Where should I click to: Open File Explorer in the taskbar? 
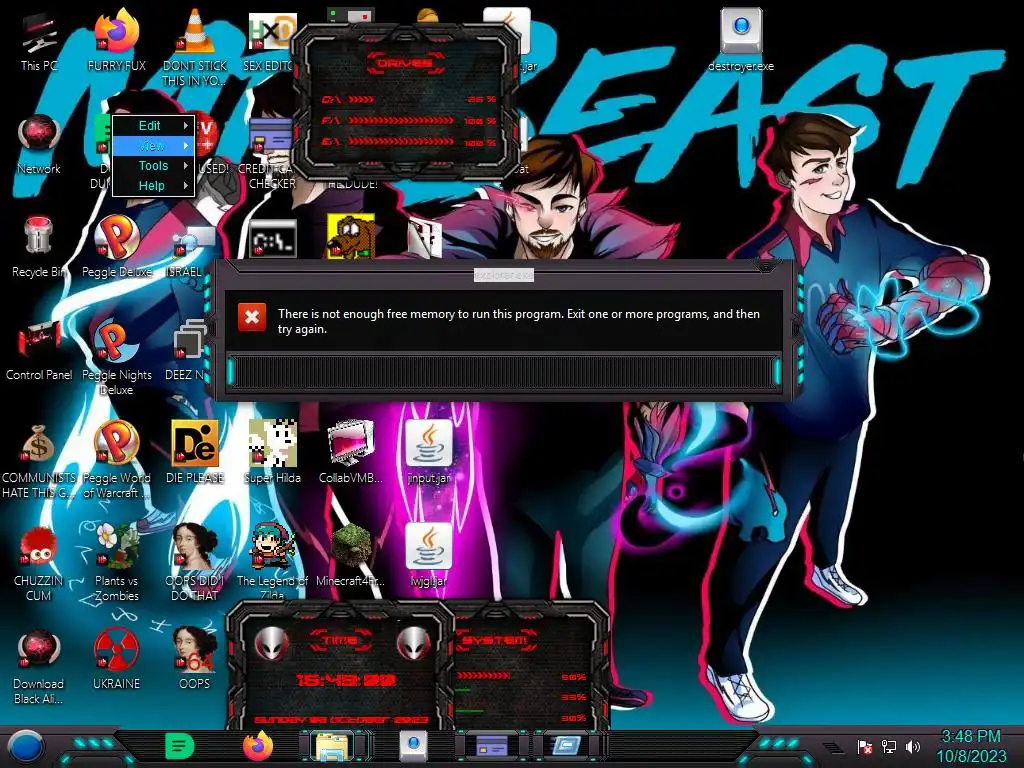pyautogui.click(x=333, y=746)
